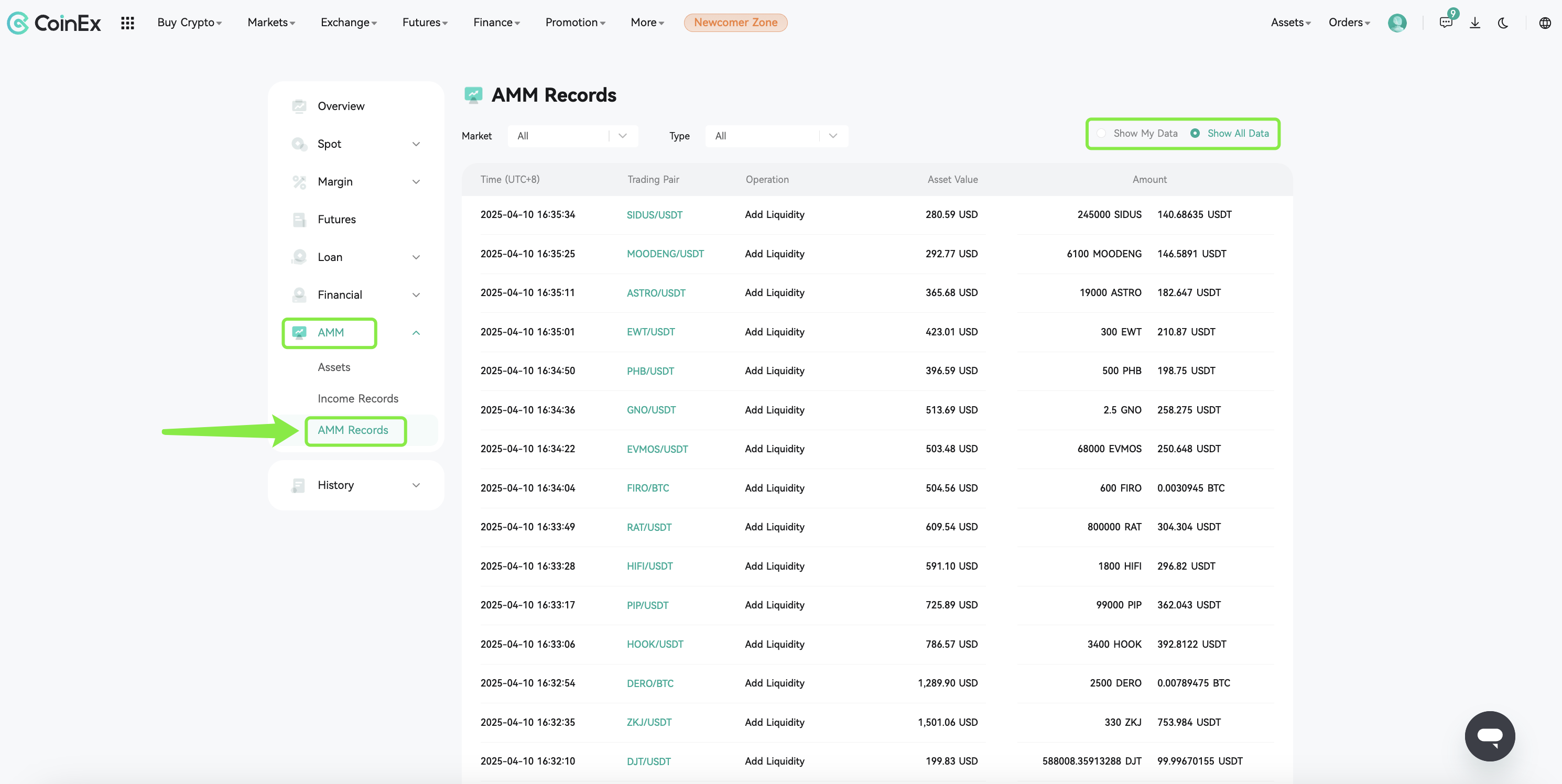
Task: Expand the Spot section chevron
Action: (x=416, y=144)
